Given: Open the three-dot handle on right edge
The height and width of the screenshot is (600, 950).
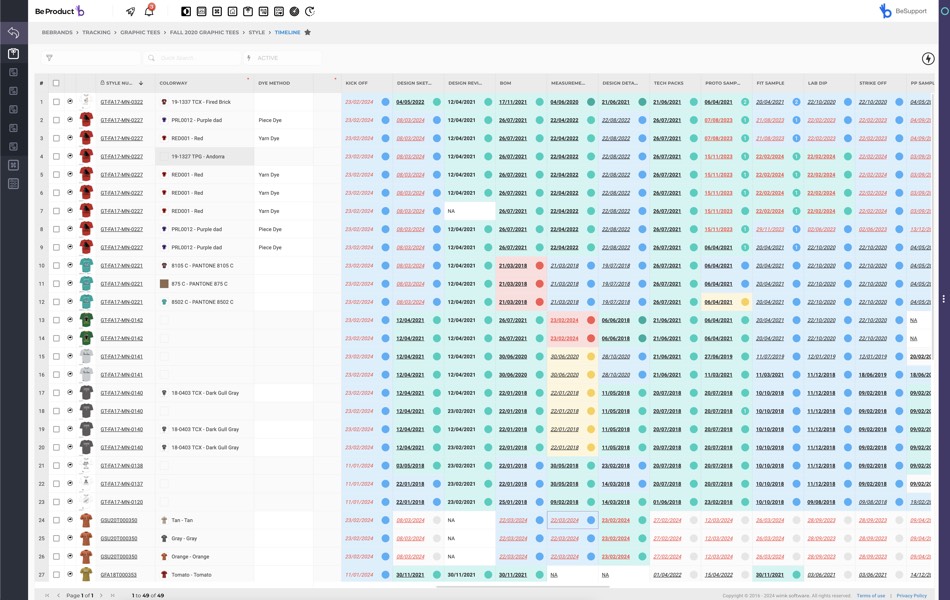Looking at the screenshot, I should [943, 299].
